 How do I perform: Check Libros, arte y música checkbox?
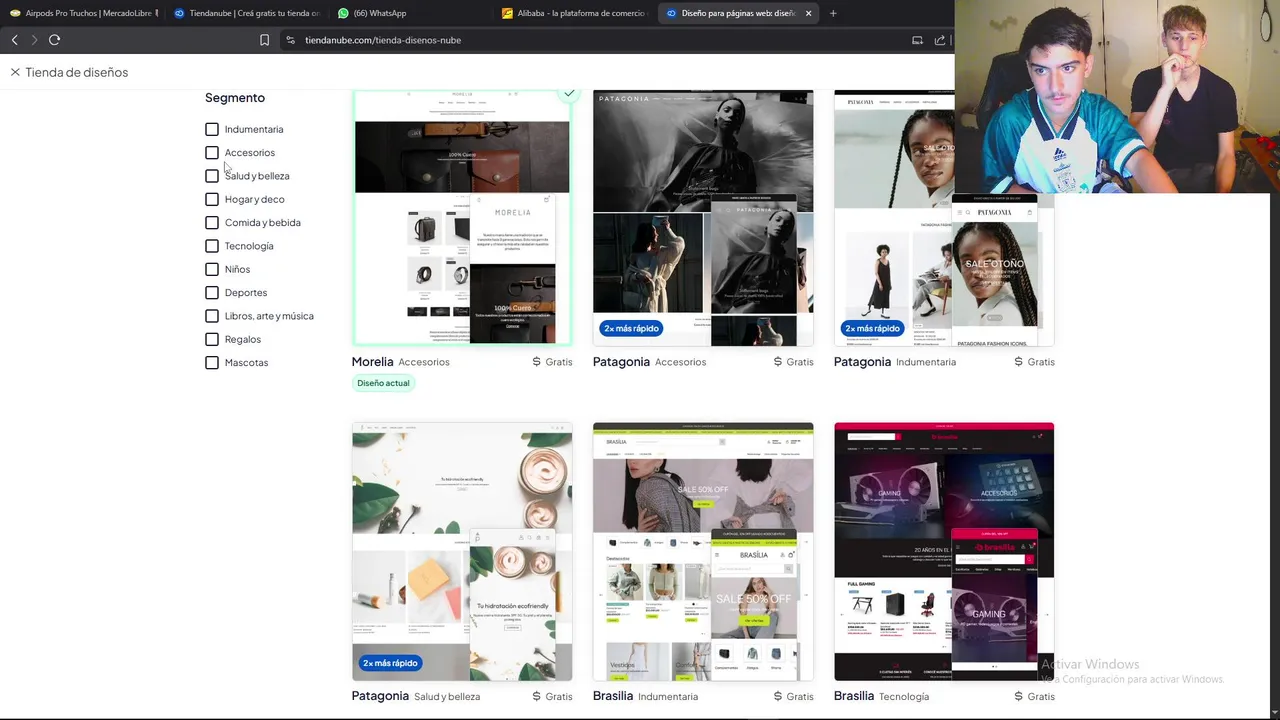pyautogui.click(x=212, y=316)
